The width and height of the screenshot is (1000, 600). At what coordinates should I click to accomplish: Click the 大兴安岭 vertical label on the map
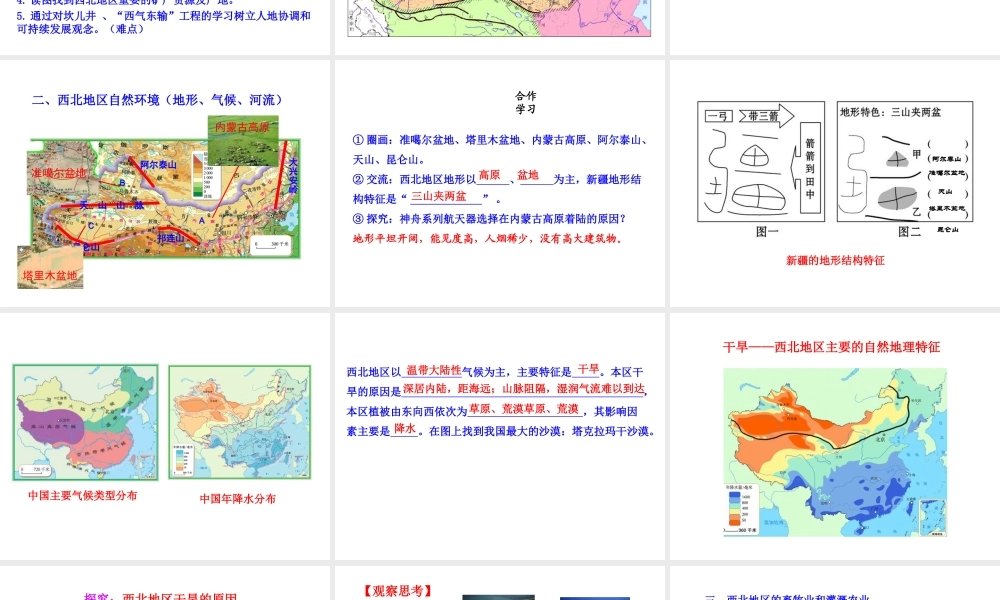[x=293, y=175]
